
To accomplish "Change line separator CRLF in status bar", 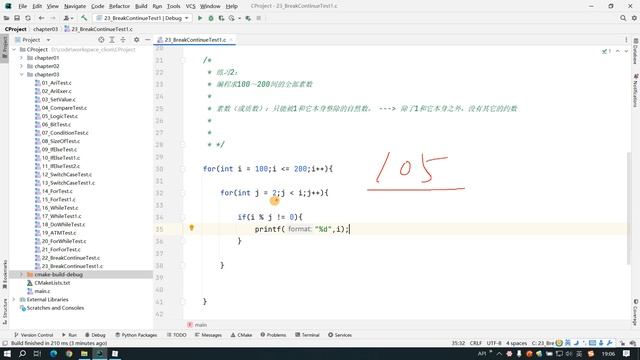I will click(x=476, y=343).
